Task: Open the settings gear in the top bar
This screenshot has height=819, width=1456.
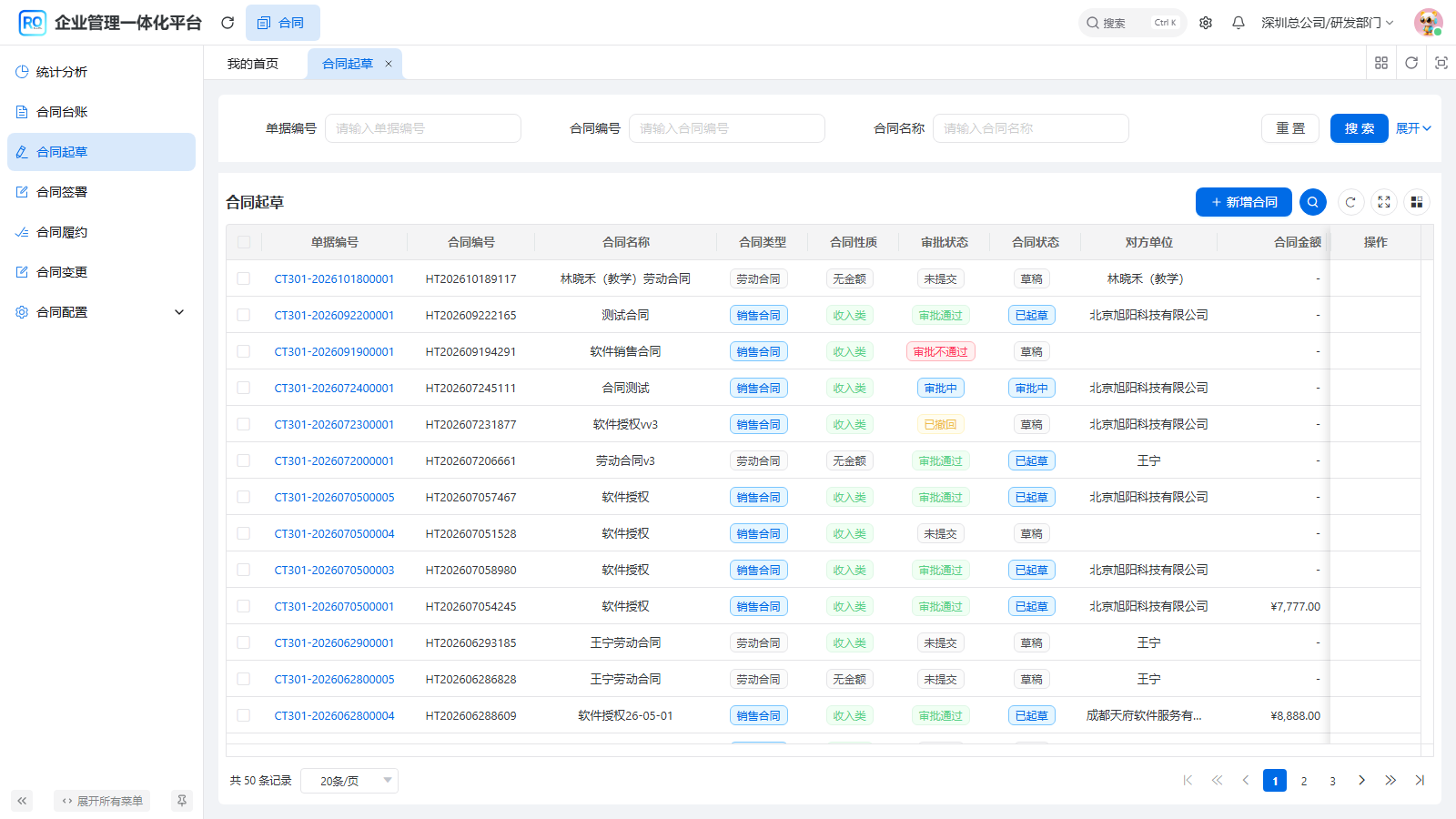Action: click(1206, 23)
